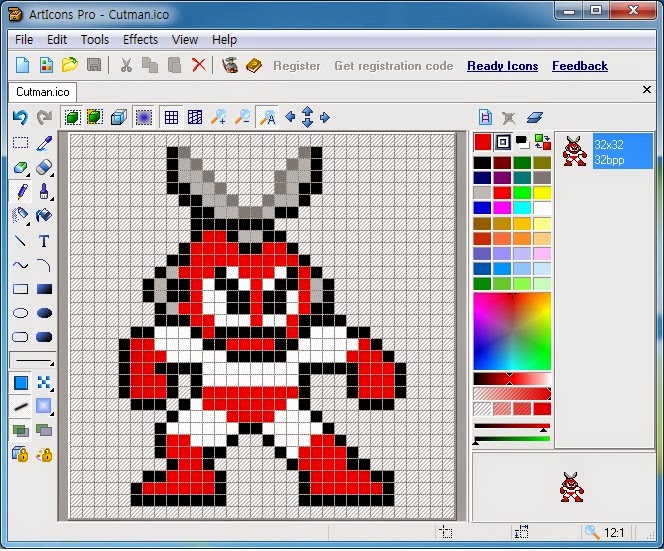Click the New icon file button
The height and width of the screenshot is (551, 664).
[x=22, y=65]
